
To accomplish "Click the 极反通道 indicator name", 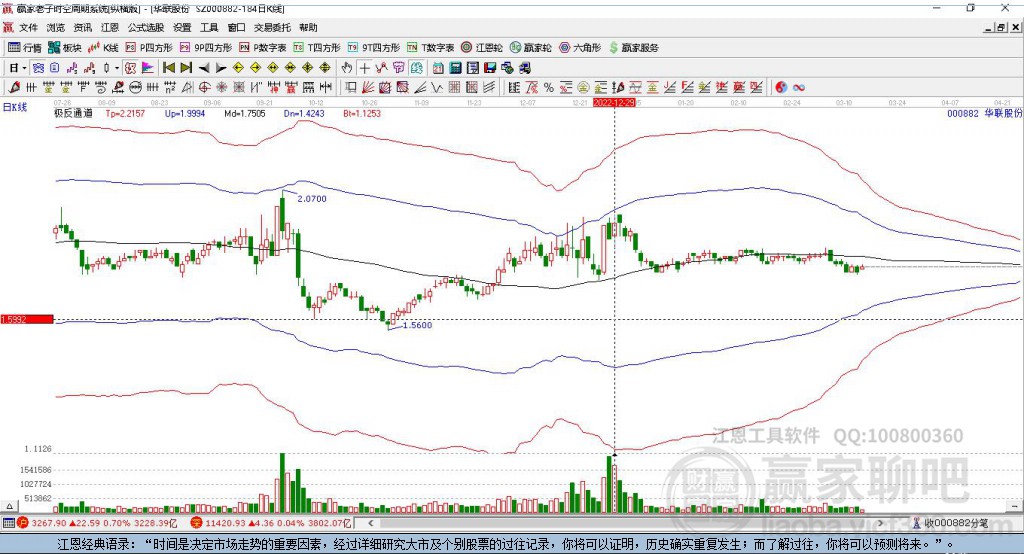I will point(73,113).
